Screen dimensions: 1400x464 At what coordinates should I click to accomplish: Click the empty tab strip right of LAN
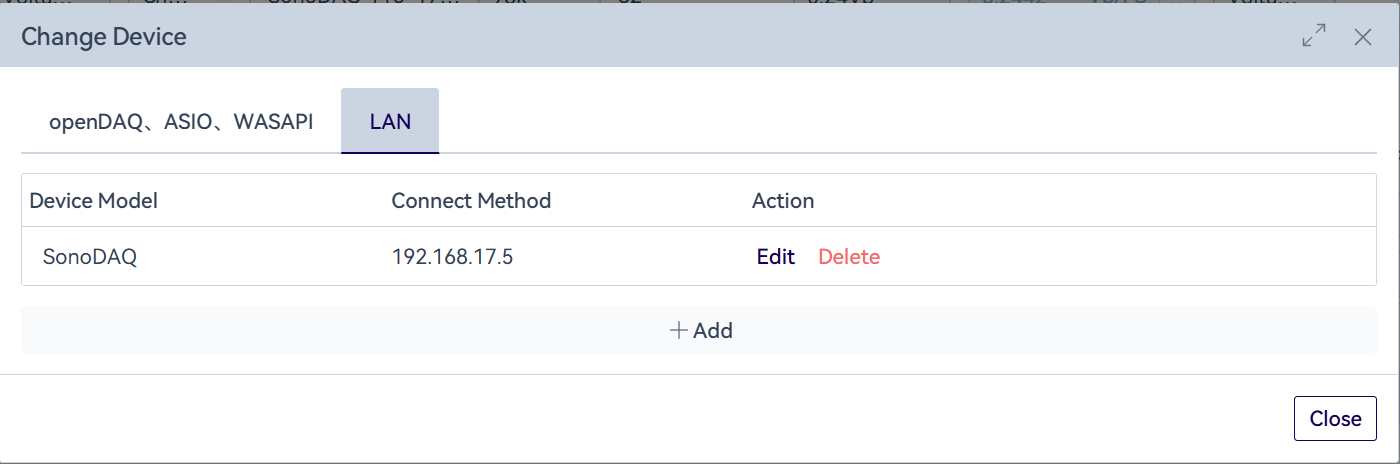tap(900, 122)
